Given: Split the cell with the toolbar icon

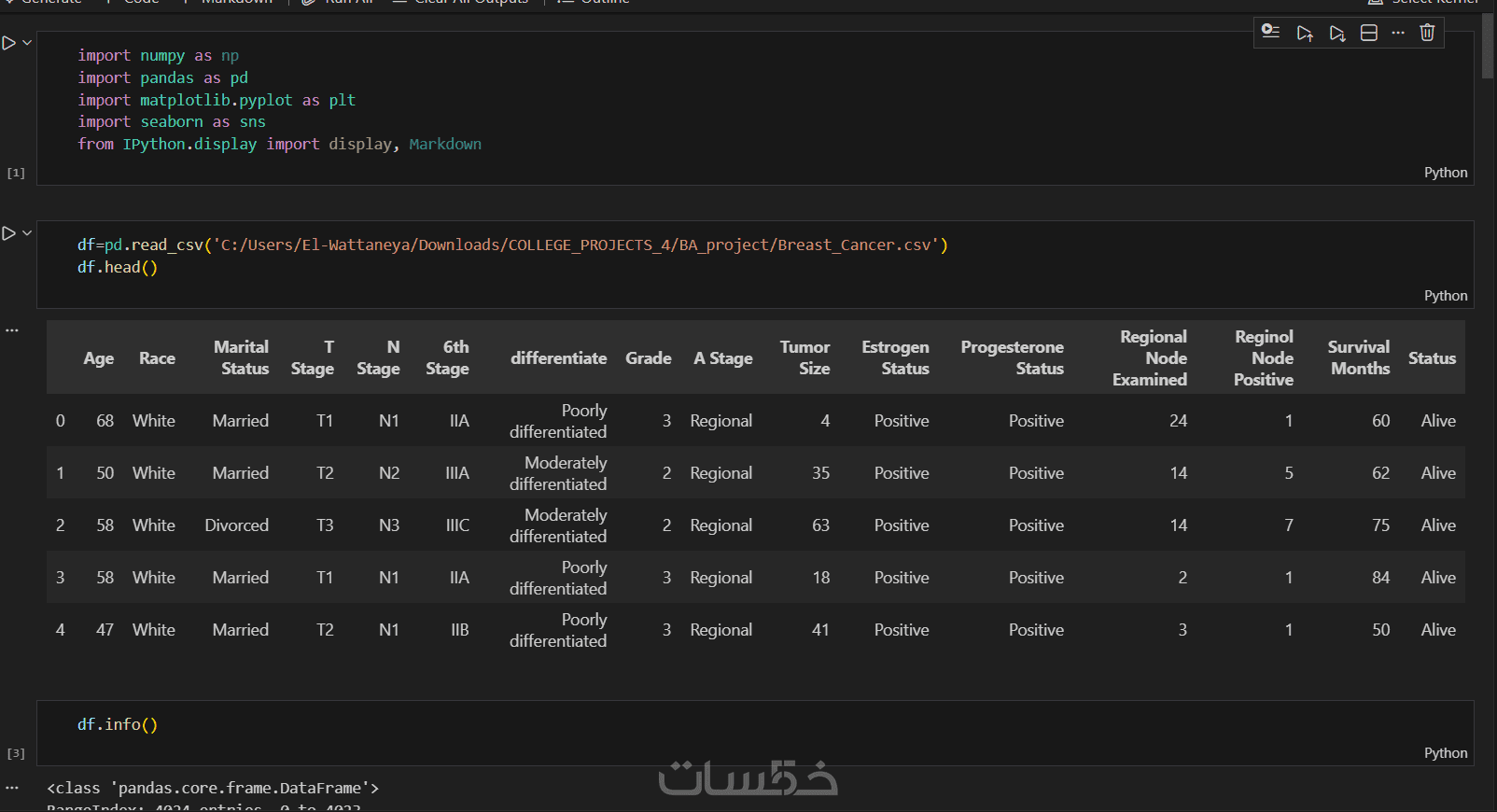Looking at the screenshot, I should coord(1368,33).
